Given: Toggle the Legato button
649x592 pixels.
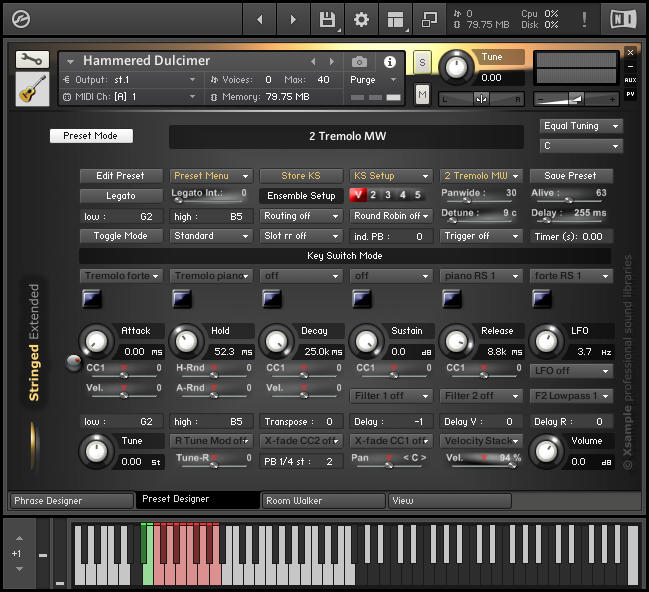Looking at the screenshot, I should pyautogui.click(x=121, y=196).
